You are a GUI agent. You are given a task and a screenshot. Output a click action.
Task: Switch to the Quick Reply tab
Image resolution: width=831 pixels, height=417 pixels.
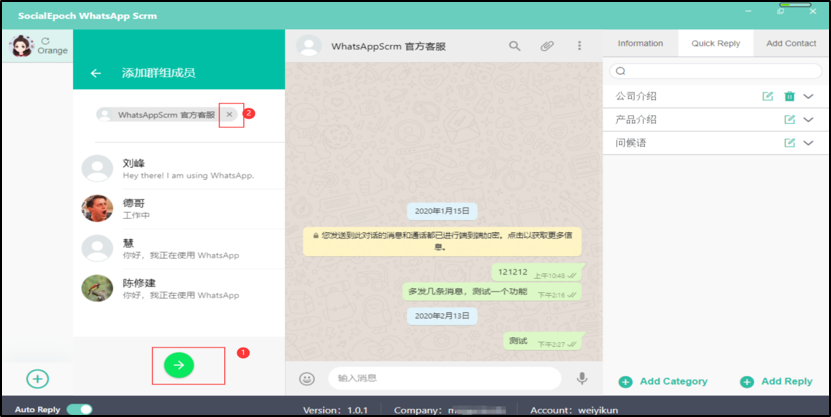(715, 43)
